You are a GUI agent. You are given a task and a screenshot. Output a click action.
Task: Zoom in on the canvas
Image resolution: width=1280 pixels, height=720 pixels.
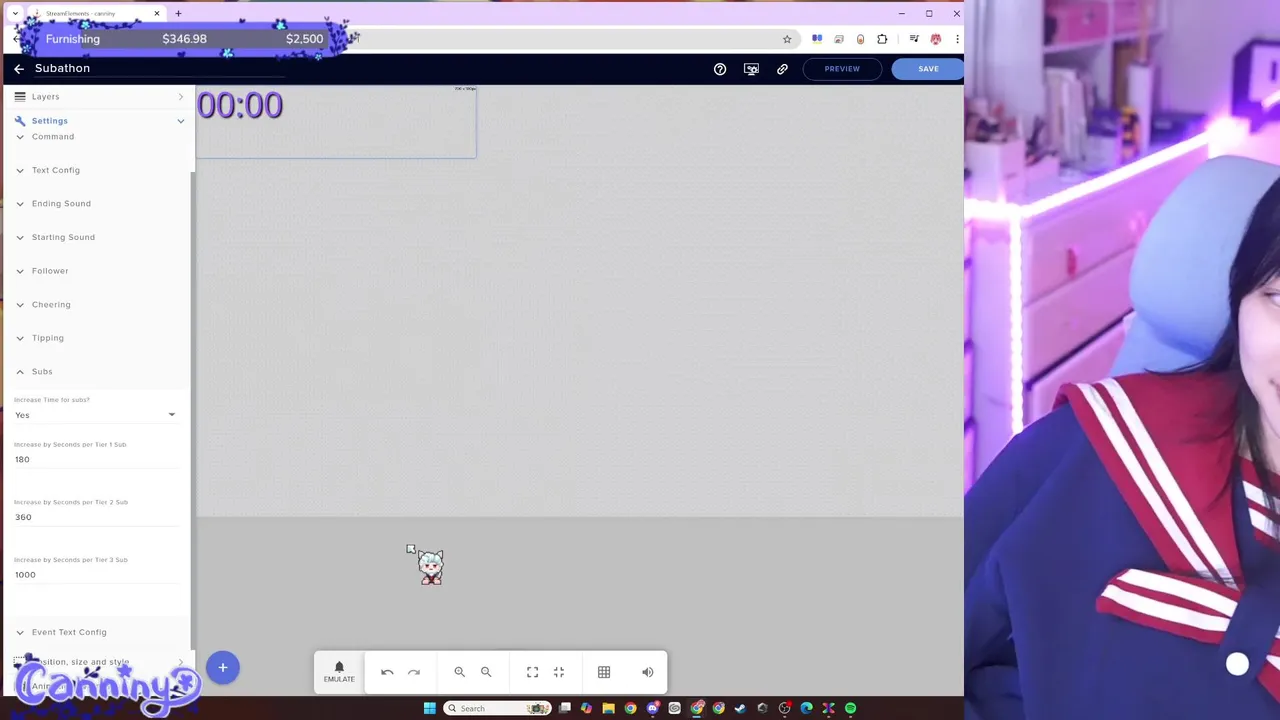point(459,672)
